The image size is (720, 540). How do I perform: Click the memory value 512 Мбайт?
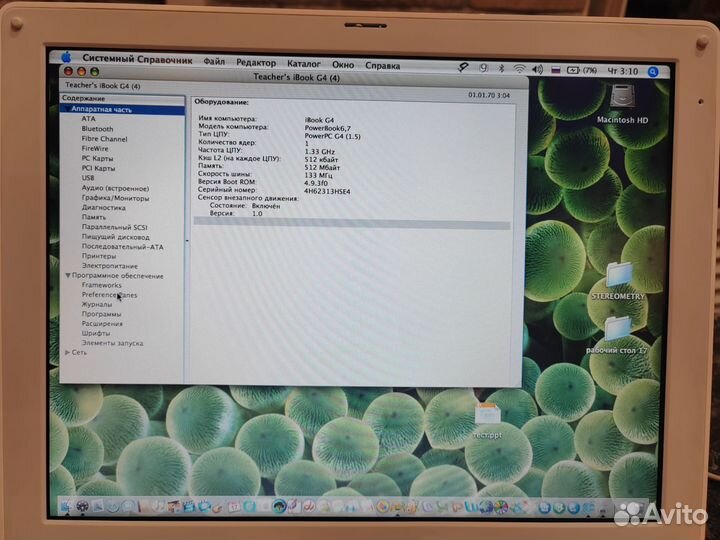pyautogui.click(x=322, y=167)
